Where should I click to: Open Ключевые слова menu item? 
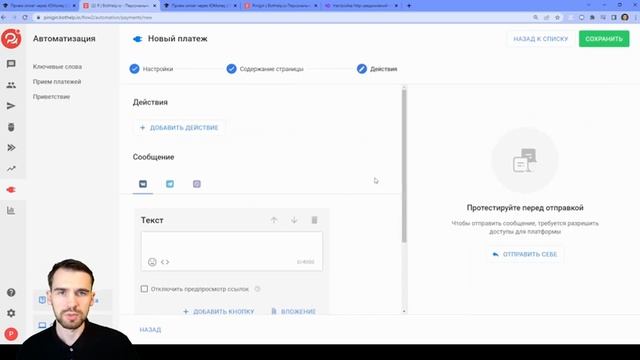[58, 67]
